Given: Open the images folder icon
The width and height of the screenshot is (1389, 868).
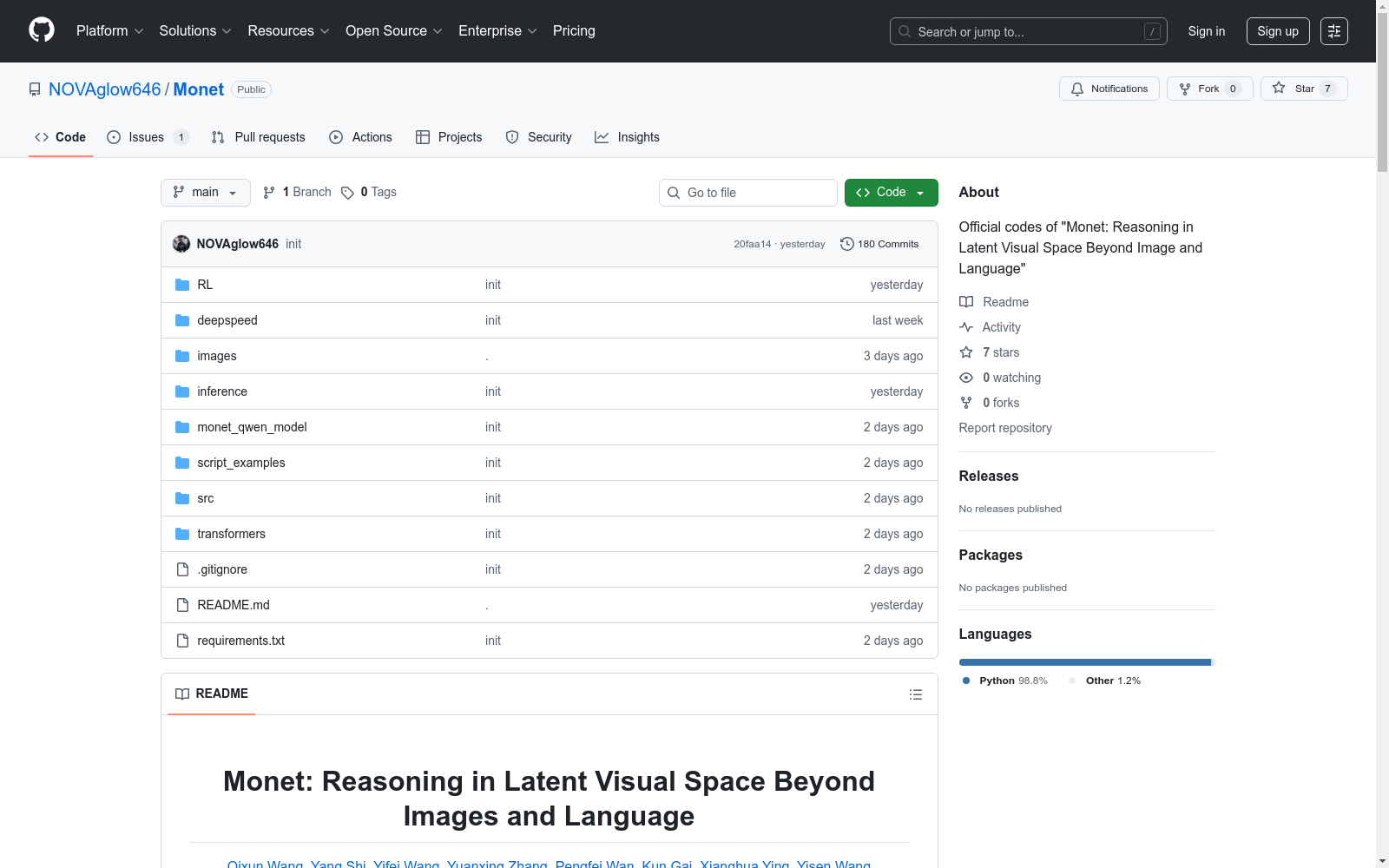Looking at the screenshot, I should [182, 356].
